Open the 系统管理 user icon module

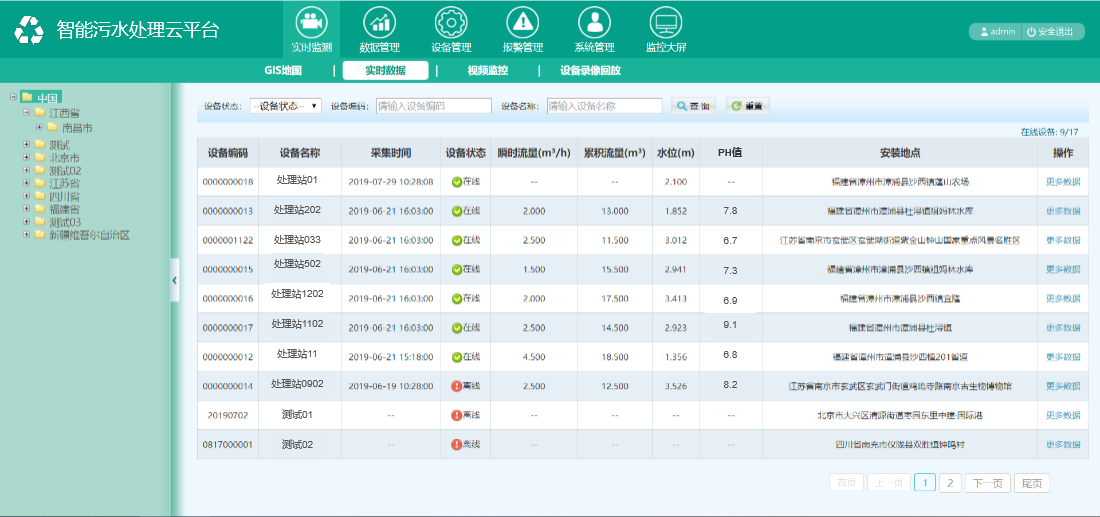pyautogui.click(x=594, y=22)
